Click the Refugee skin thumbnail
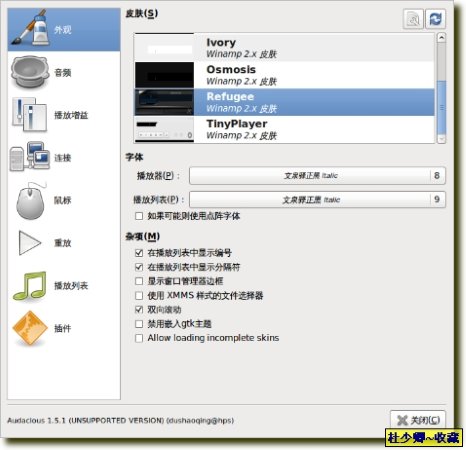The width and height of the screenshot is (466, 450). [x=164, y=102]
